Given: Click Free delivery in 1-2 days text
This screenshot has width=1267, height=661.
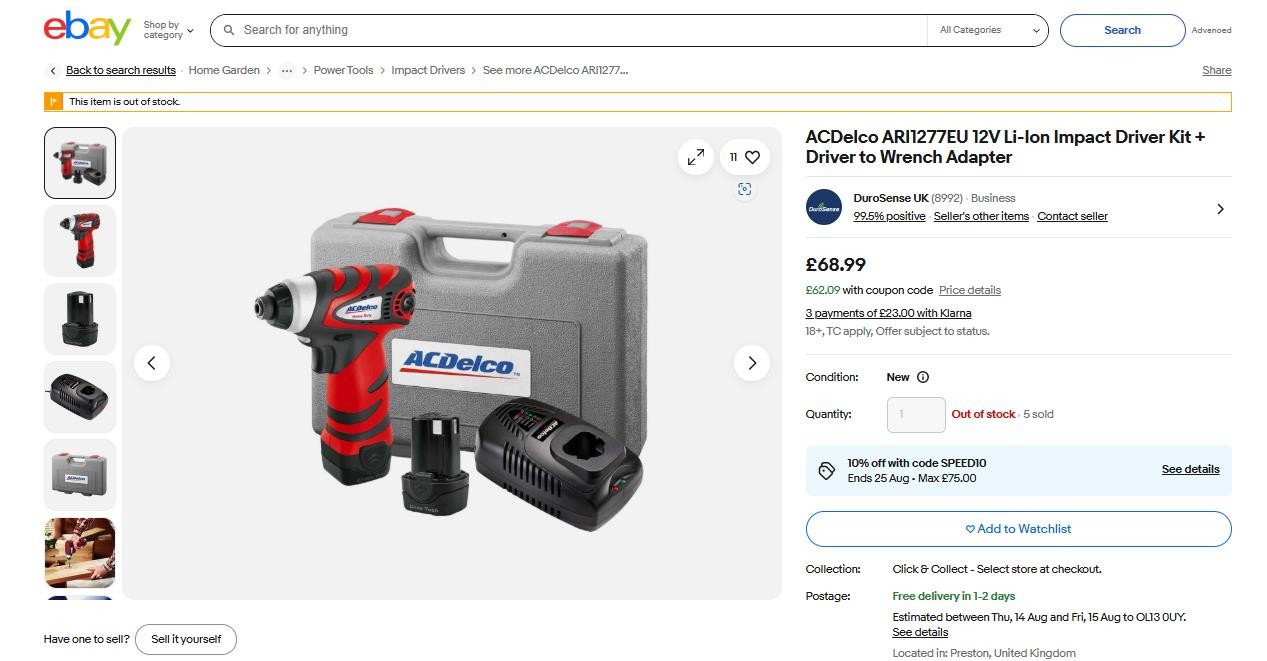Looking at the screenshot, I should pos(953,596).
